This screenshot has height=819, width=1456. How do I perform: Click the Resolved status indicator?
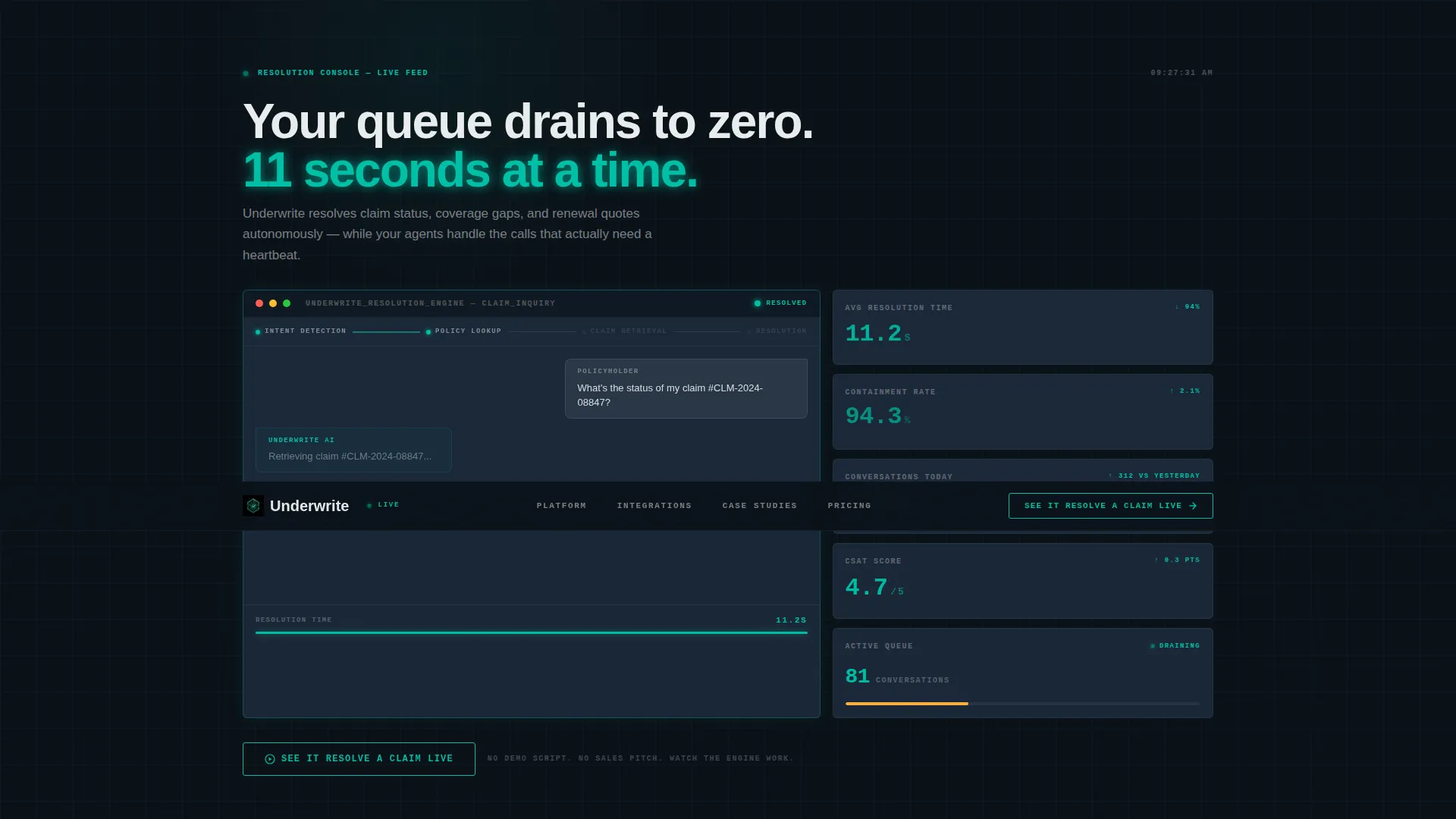coord(780,303)
